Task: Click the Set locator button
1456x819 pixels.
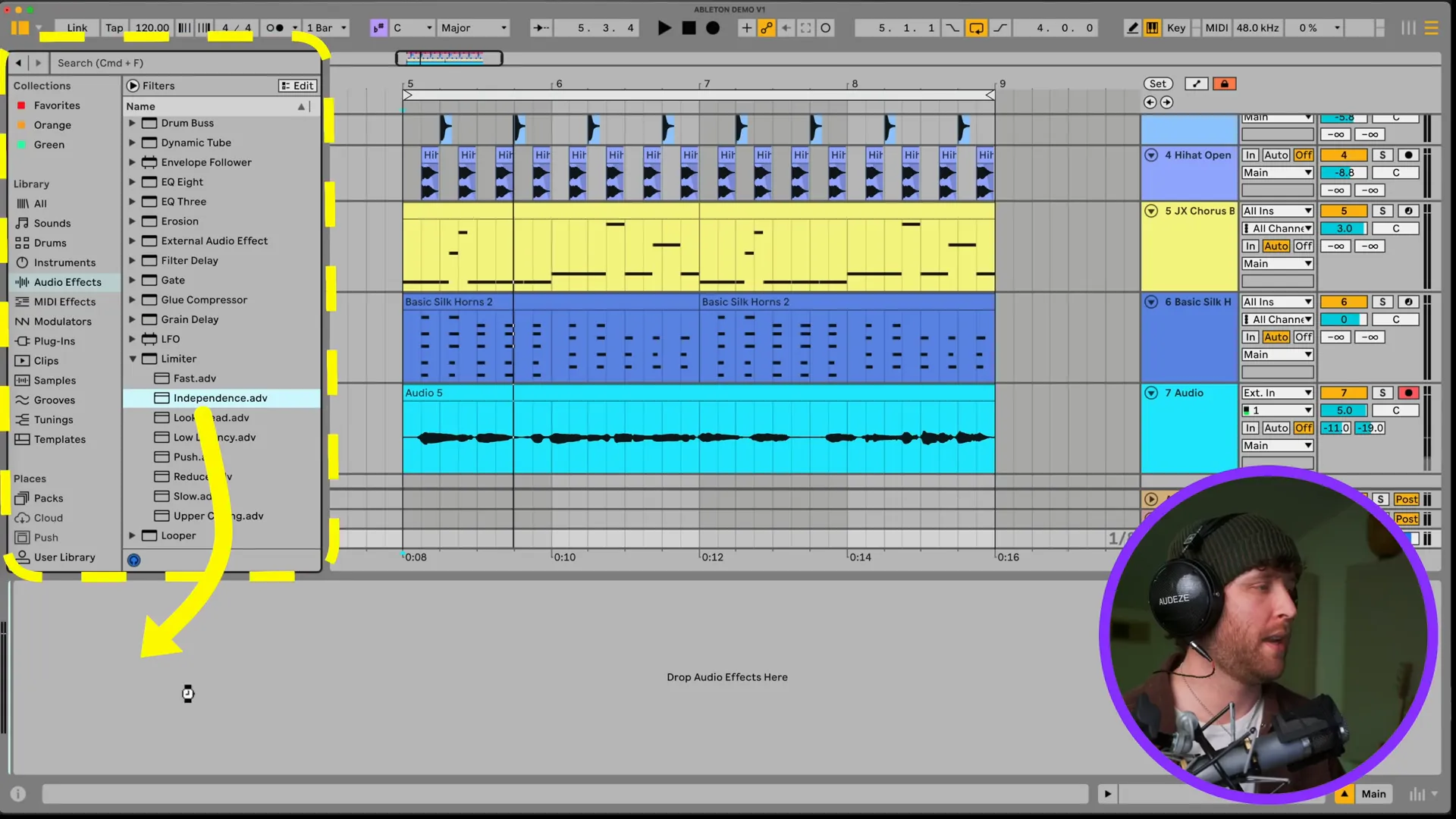Action: click(x=1158, y=84)
